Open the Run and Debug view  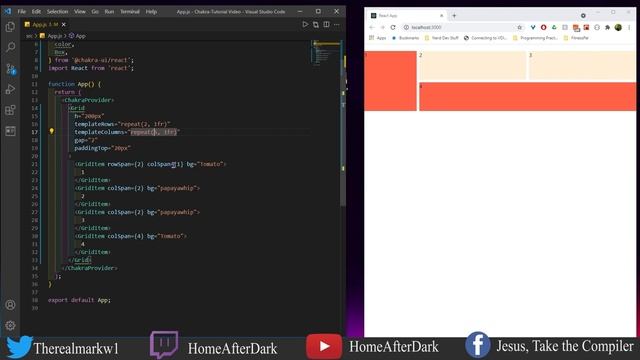click(x=10, y=89)
